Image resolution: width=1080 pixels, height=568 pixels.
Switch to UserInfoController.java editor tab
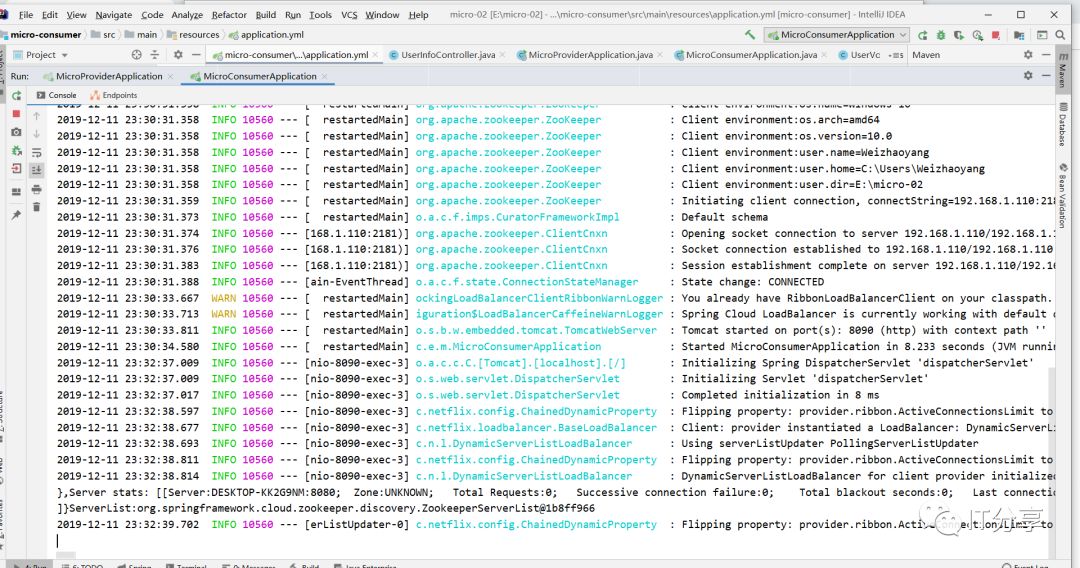tap(448, 55)
